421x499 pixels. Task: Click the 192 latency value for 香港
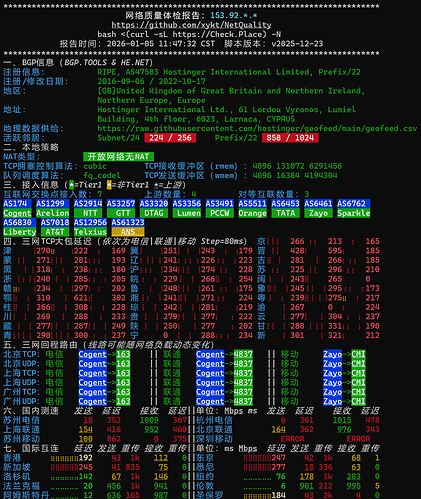coord(86,458)
